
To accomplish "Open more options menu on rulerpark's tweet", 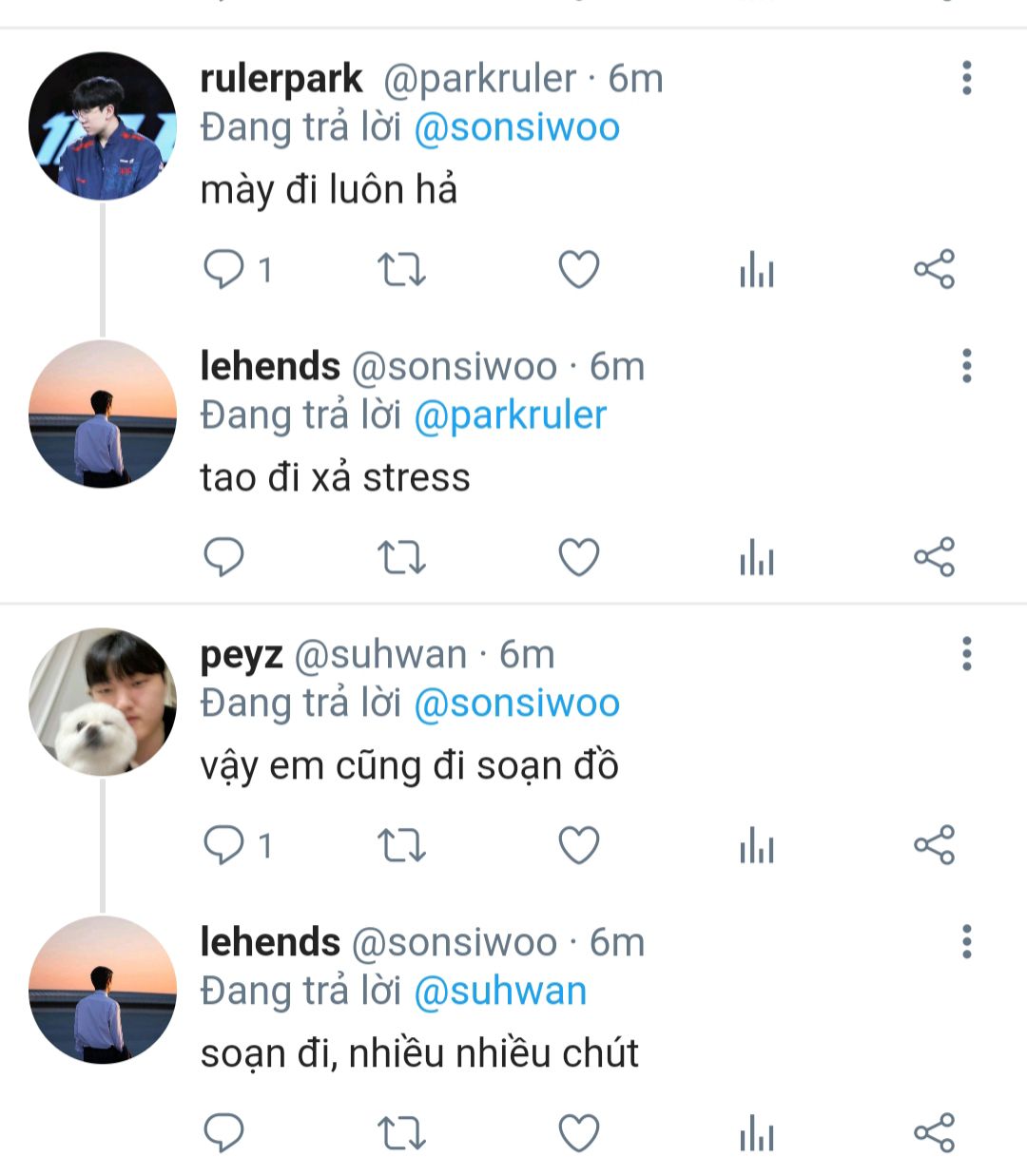I will coord(966,78).
